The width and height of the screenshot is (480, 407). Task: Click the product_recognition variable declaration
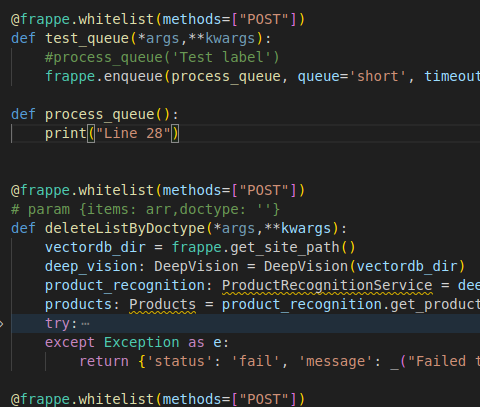pyautogui.click(x=124, y=286)
